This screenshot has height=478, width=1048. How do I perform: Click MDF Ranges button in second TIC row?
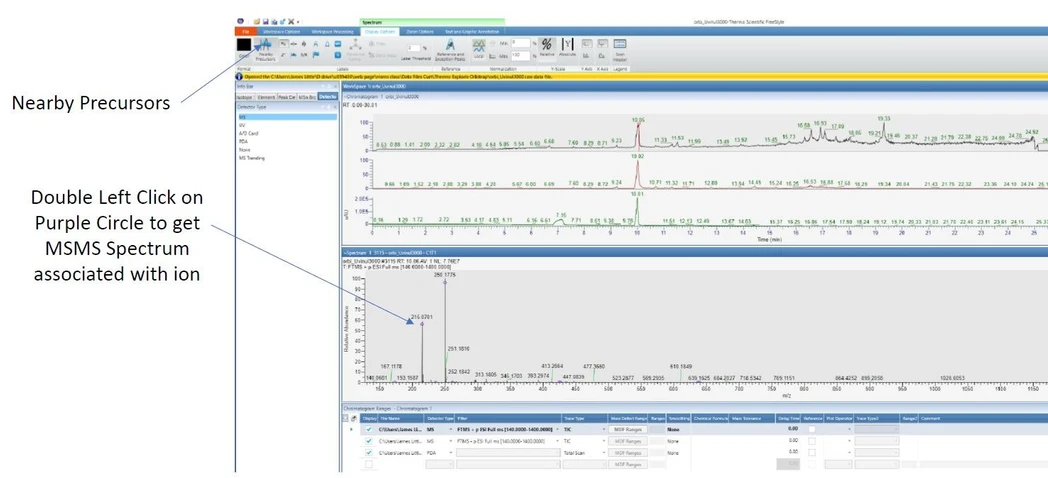[x=628, y=441]
